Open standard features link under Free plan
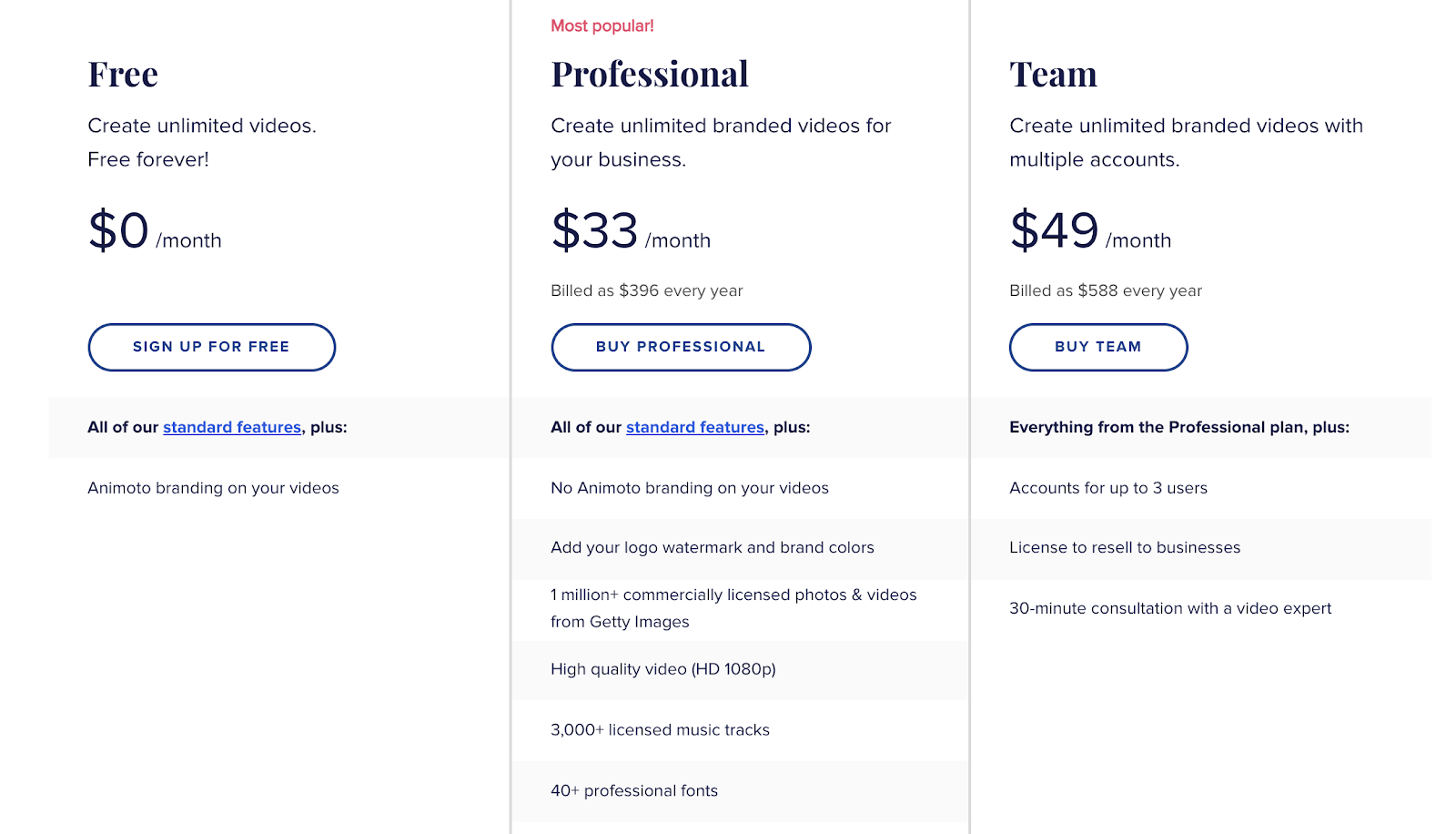 pos(232,427)
